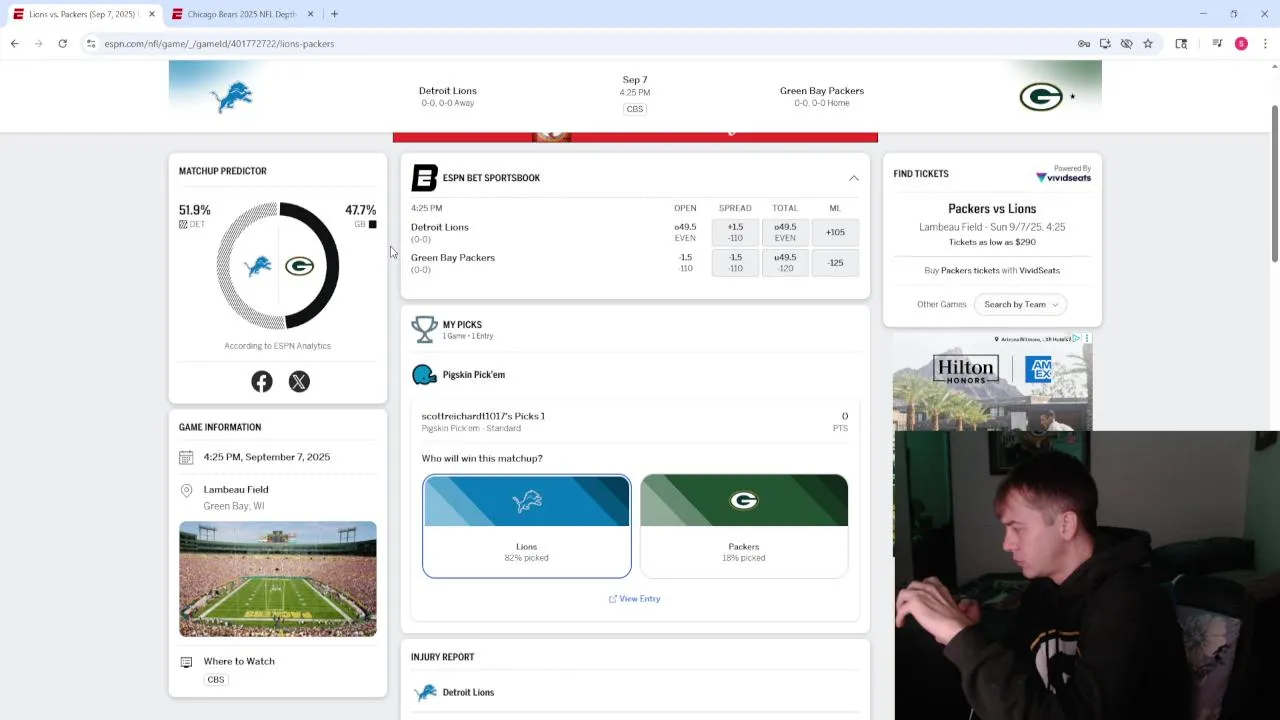Viewport: 1280px width, 720px height.
Task: Close the Lions vs. Packers tab
Action: (151, 14)
